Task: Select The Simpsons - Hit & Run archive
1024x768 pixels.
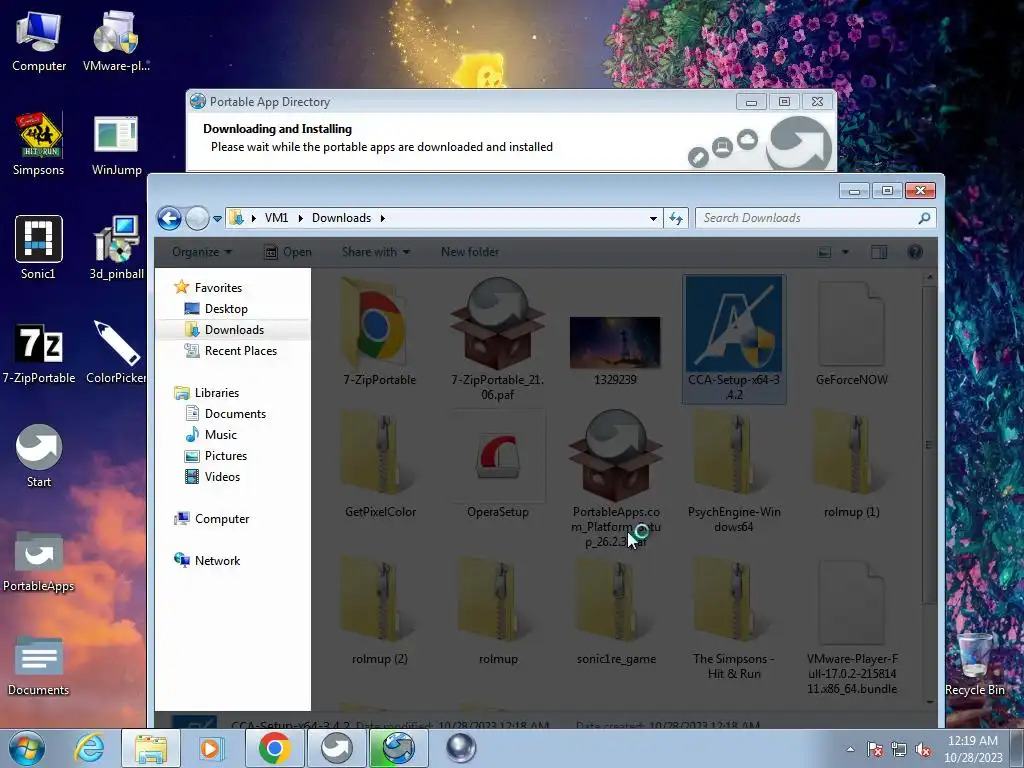Action: pyautogui.click(x=734, y=618)
